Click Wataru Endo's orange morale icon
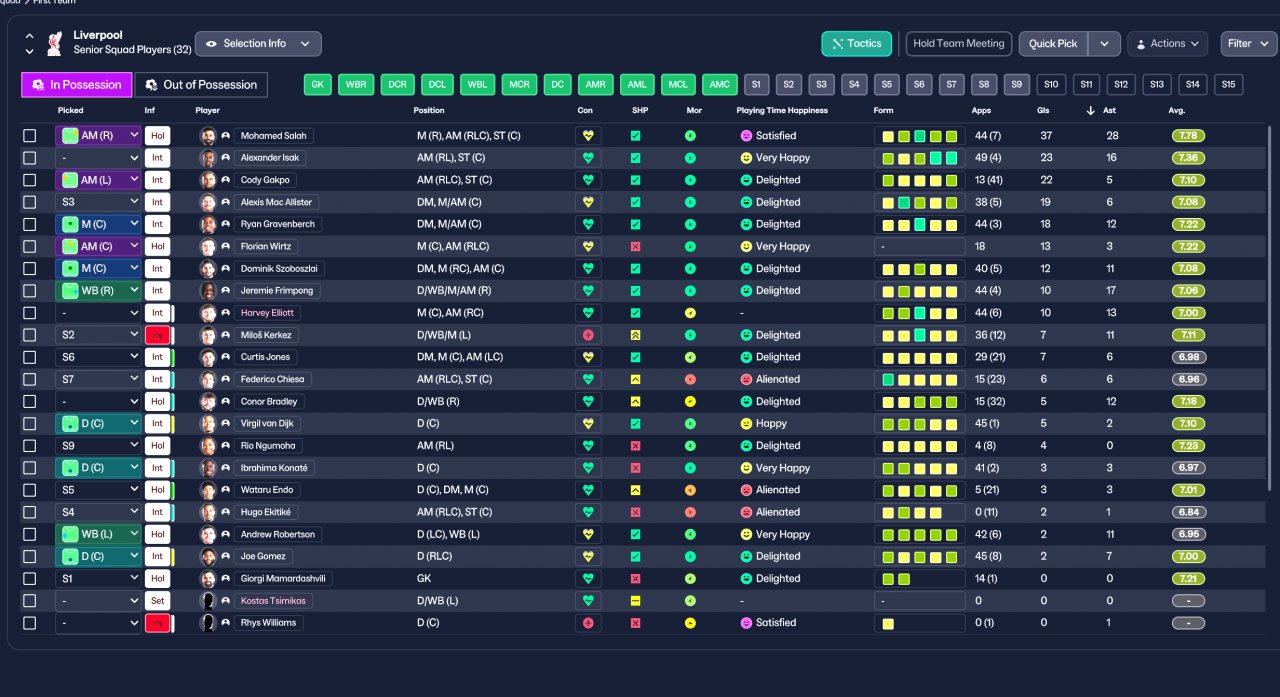1280x697 pixels. click(x=690, y=490)
